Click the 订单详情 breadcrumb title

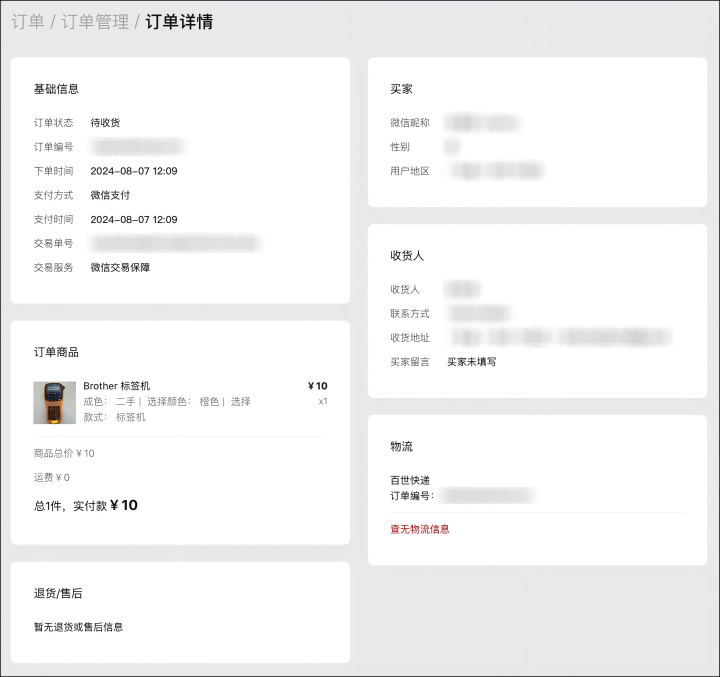pos(179,22)
